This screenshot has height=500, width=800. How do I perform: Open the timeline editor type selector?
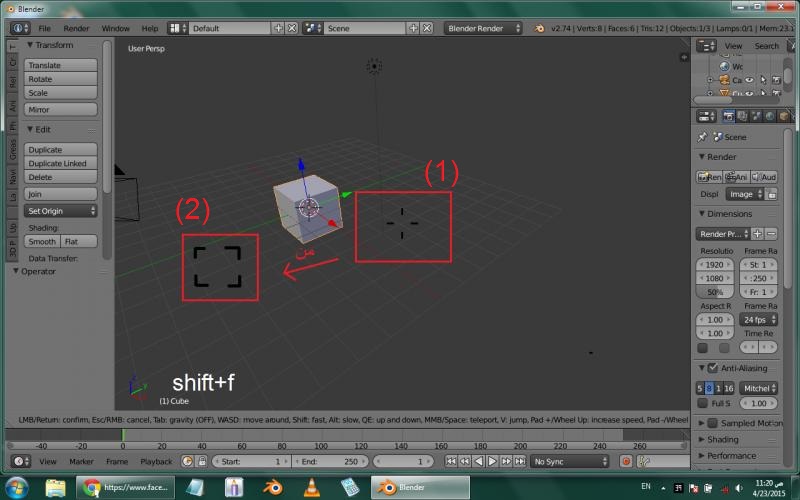tap(20, 461)
